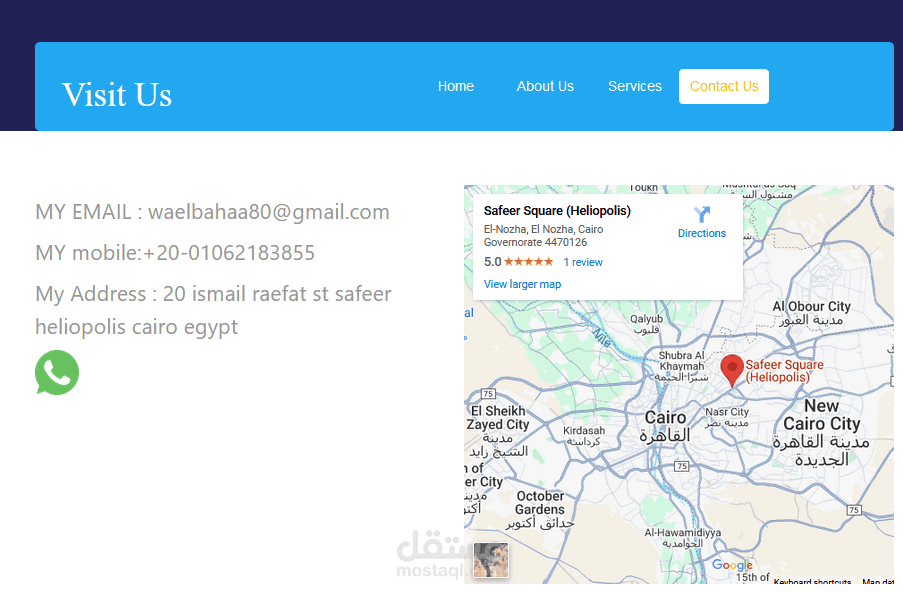Open the About Us page
Viewport: 903px width, 592px height.
545,86
